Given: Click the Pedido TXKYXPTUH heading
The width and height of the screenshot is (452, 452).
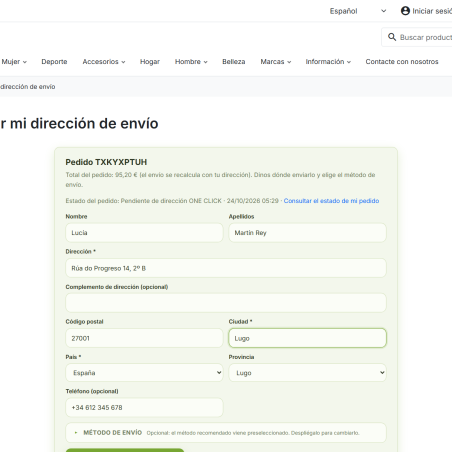Looking at the screenshot, I should tap(106, 162).
